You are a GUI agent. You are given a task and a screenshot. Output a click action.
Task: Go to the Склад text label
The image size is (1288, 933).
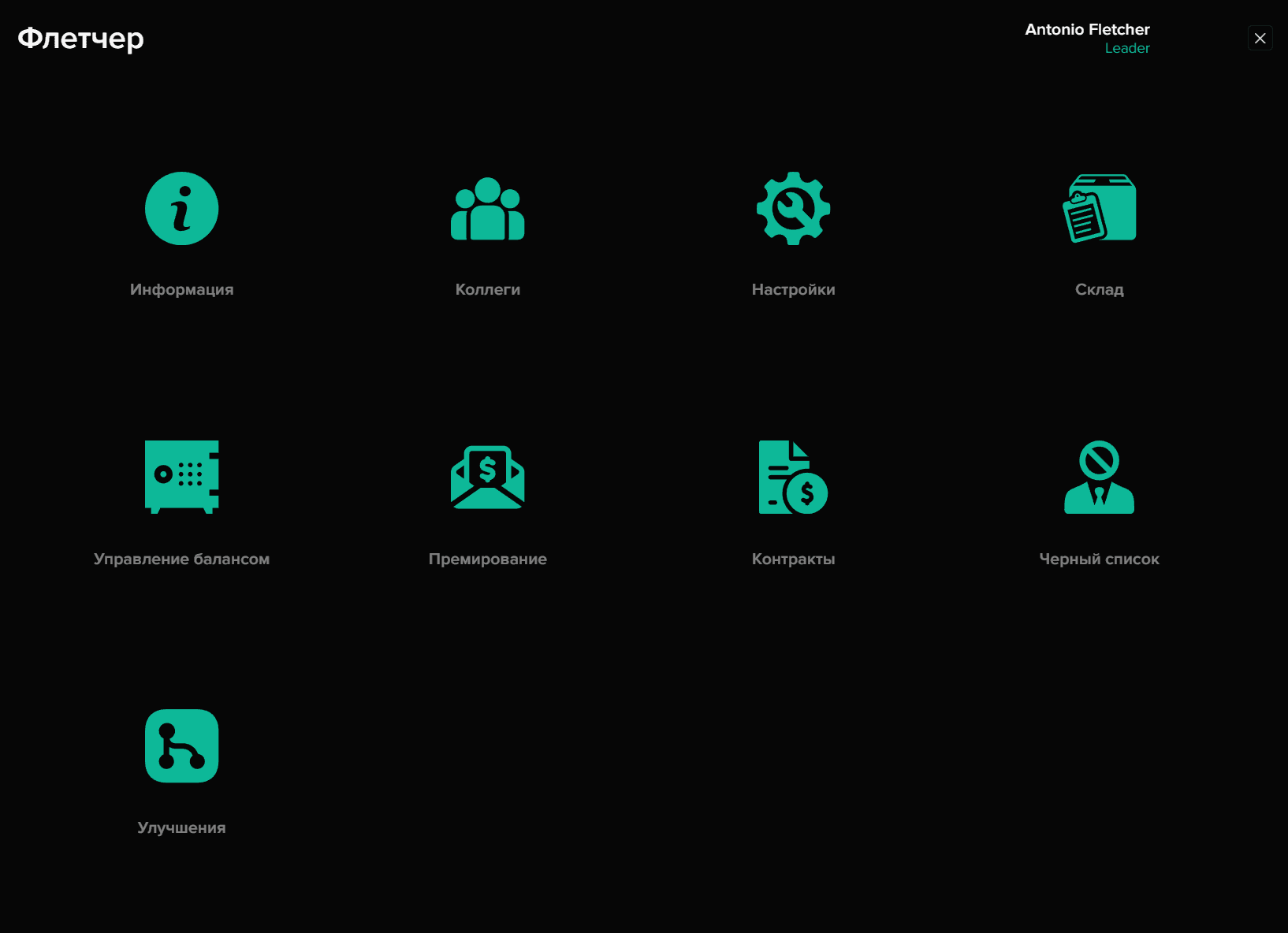pyautogui.click(x=1099, y=289)
